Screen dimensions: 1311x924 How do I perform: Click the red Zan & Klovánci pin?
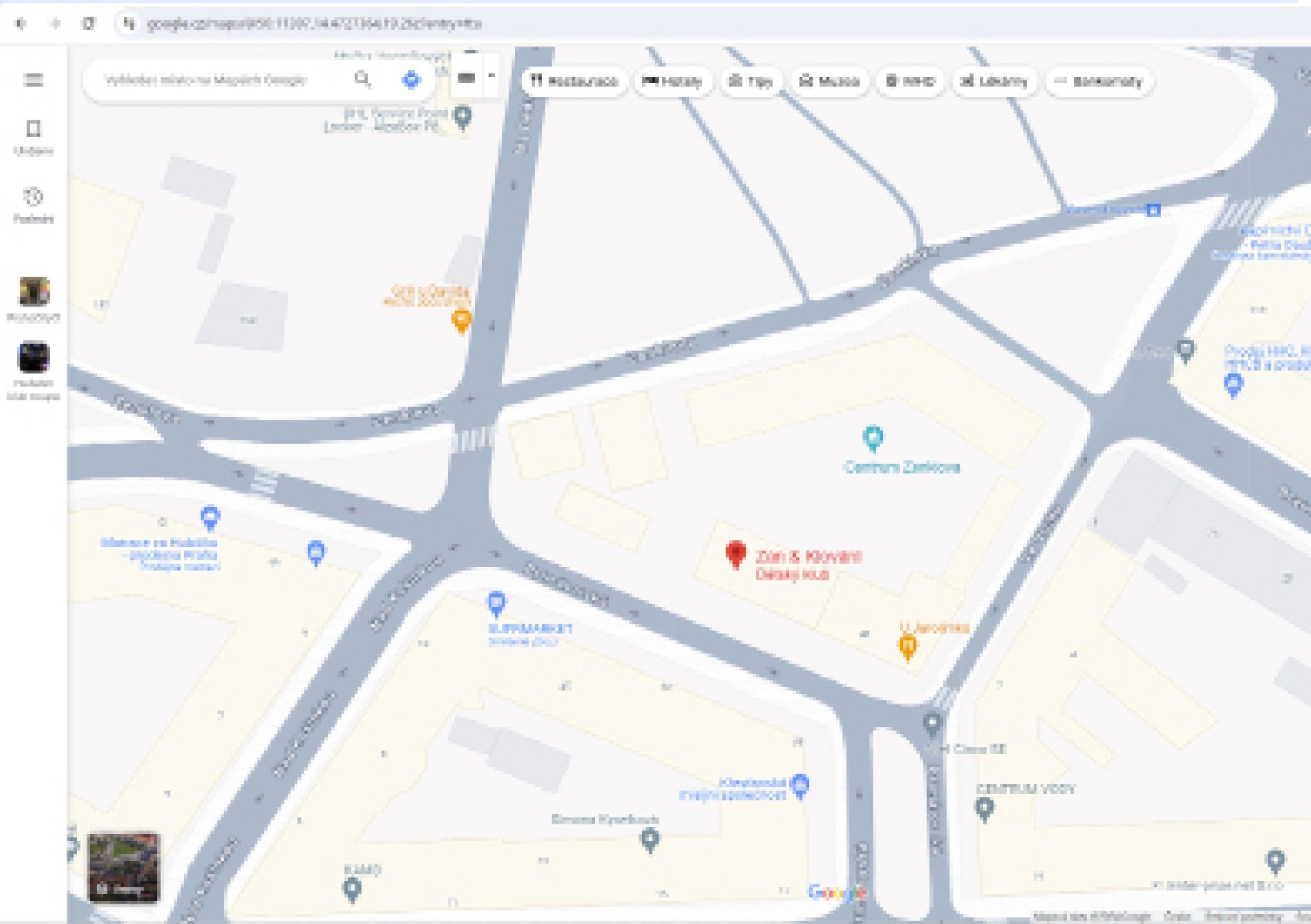[x=736, y=554]
